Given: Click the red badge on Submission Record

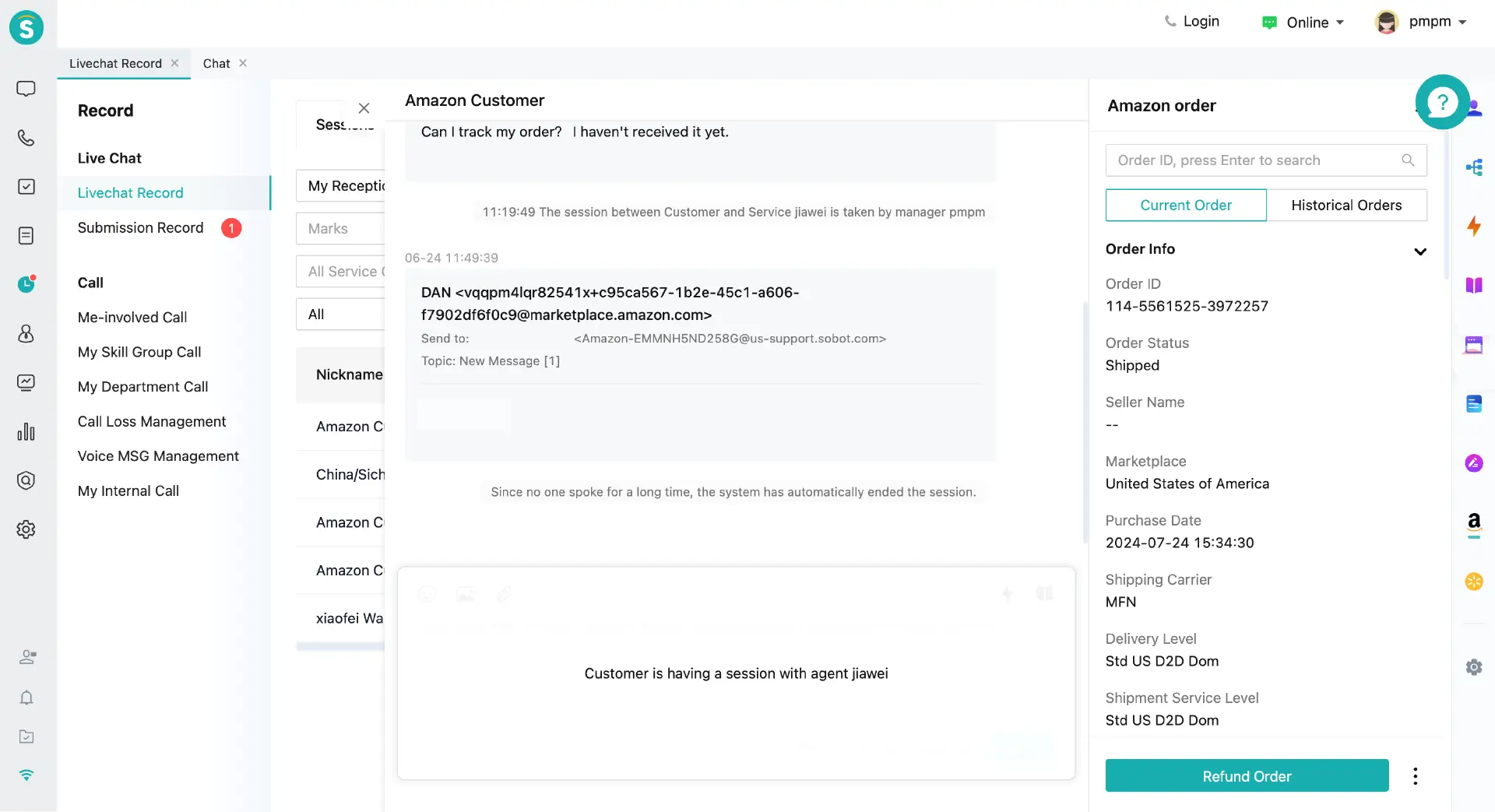Looking at the screenshot, I should (x=231, y=228).
